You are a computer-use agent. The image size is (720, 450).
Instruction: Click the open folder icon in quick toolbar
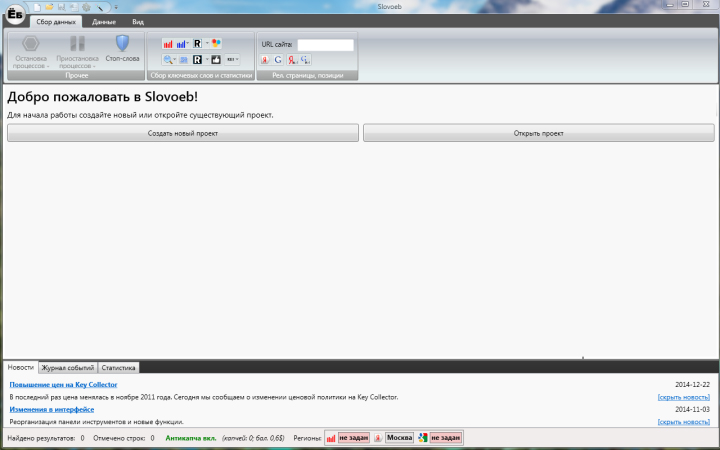pyautogui.click(x=49, y=7)
